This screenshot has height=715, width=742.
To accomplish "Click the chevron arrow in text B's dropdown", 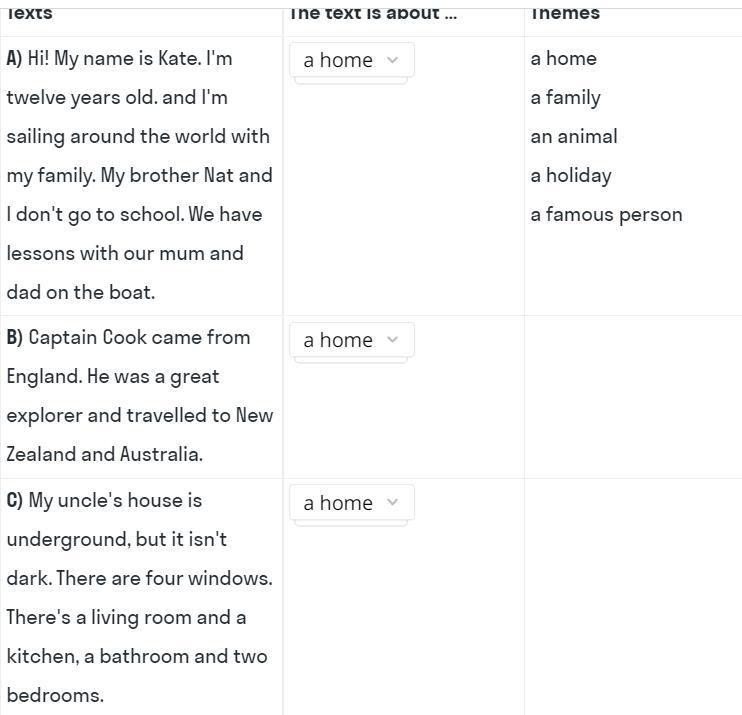I will coord(392,340).
